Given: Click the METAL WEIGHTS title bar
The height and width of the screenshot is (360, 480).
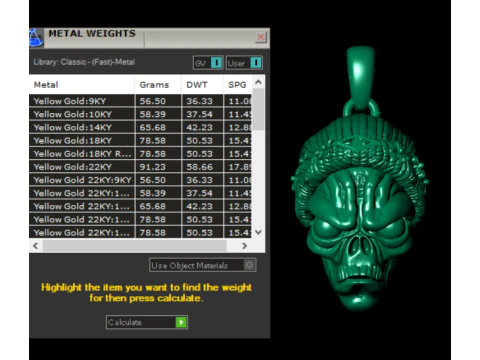Looking at the screenshot, I should [x=149, y=38].
